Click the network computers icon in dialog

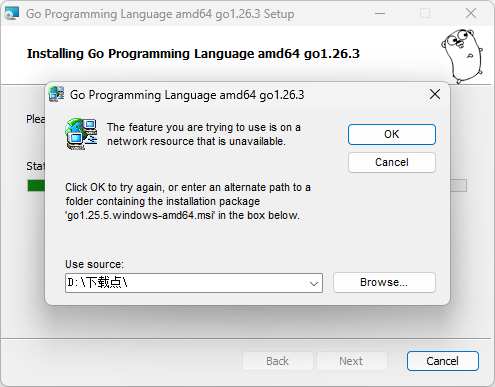click(81, 134)
